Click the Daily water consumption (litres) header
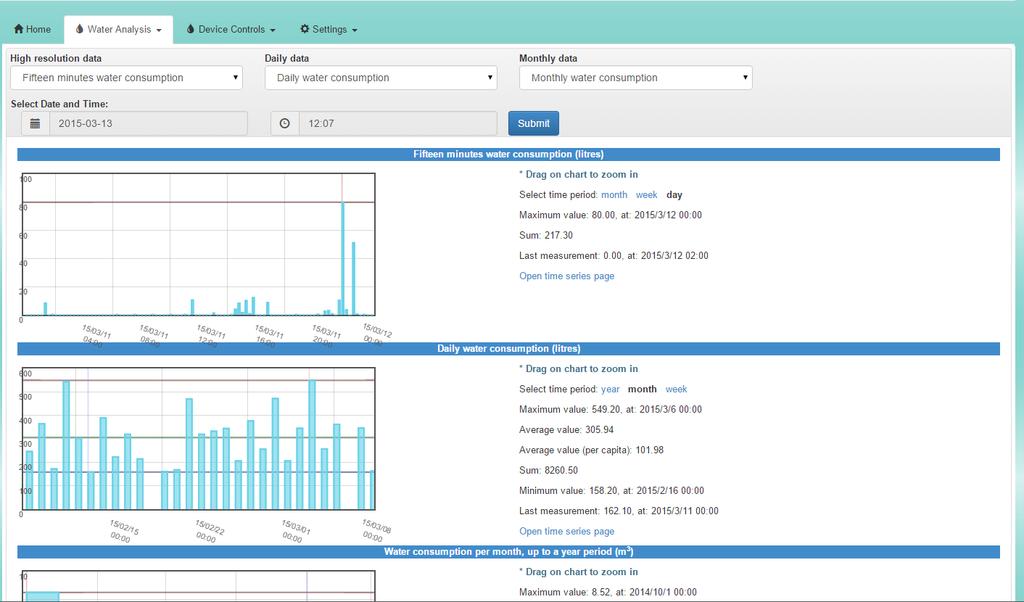The height and width of the screenshot is (602, 1024). (x=508, y=349)
